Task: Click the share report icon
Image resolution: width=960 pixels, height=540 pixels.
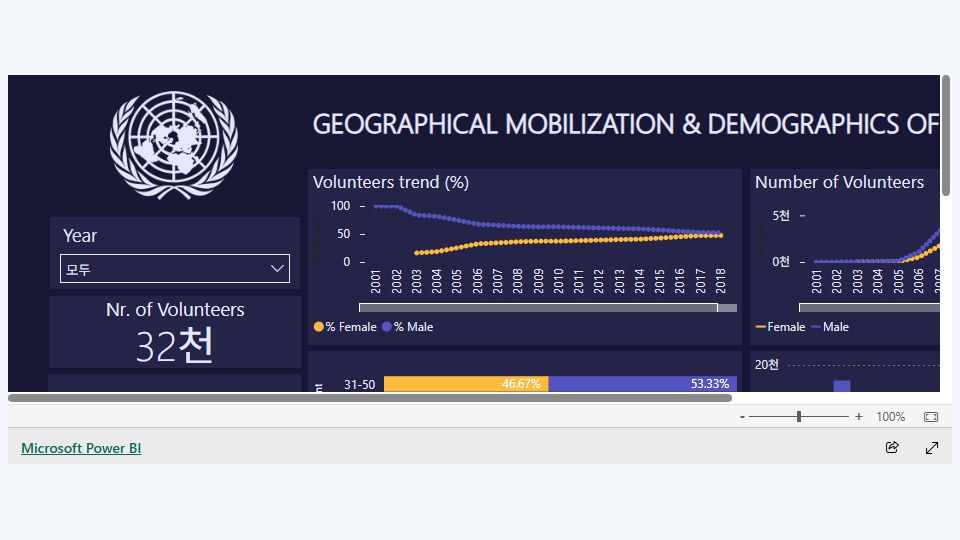Action: [892, 448]
